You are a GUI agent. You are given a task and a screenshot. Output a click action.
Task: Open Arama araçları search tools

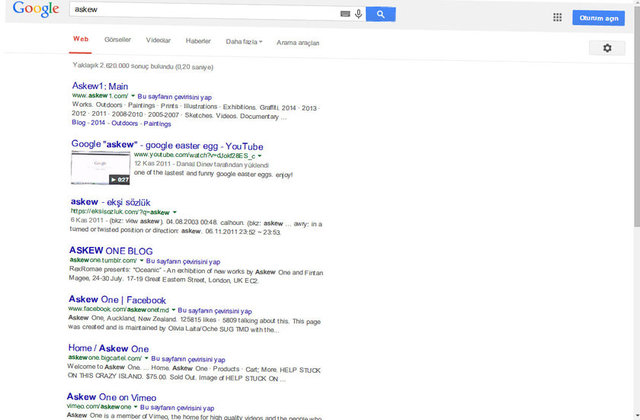click(x=298, y=43)
